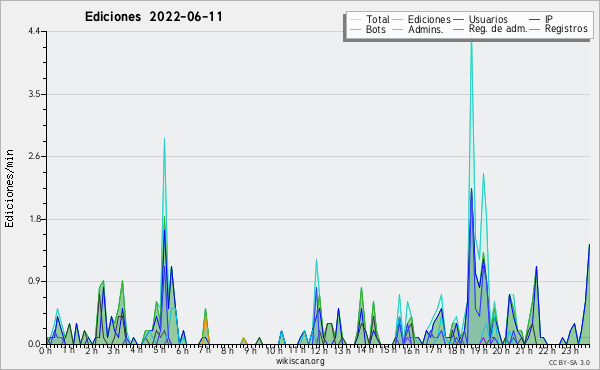Click the wikiscan.org source label
Image resolution: width=600 pixels, height=370 pixels.
click(300, 361)
